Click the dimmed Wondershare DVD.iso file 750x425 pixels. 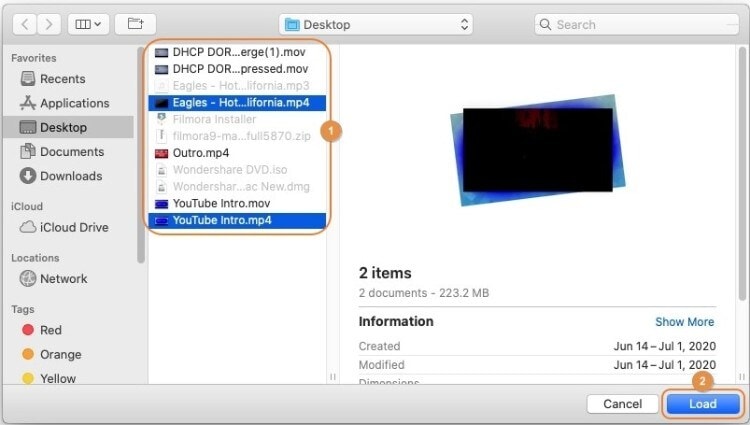237,170
